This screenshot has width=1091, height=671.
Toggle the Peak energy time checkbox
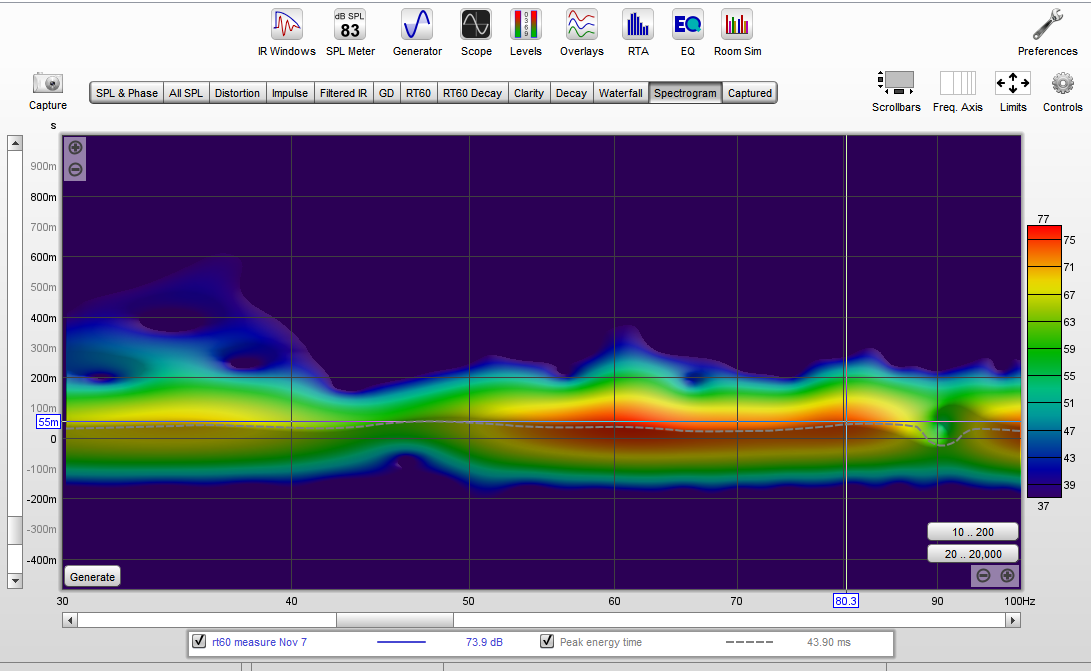click(547, 642)
